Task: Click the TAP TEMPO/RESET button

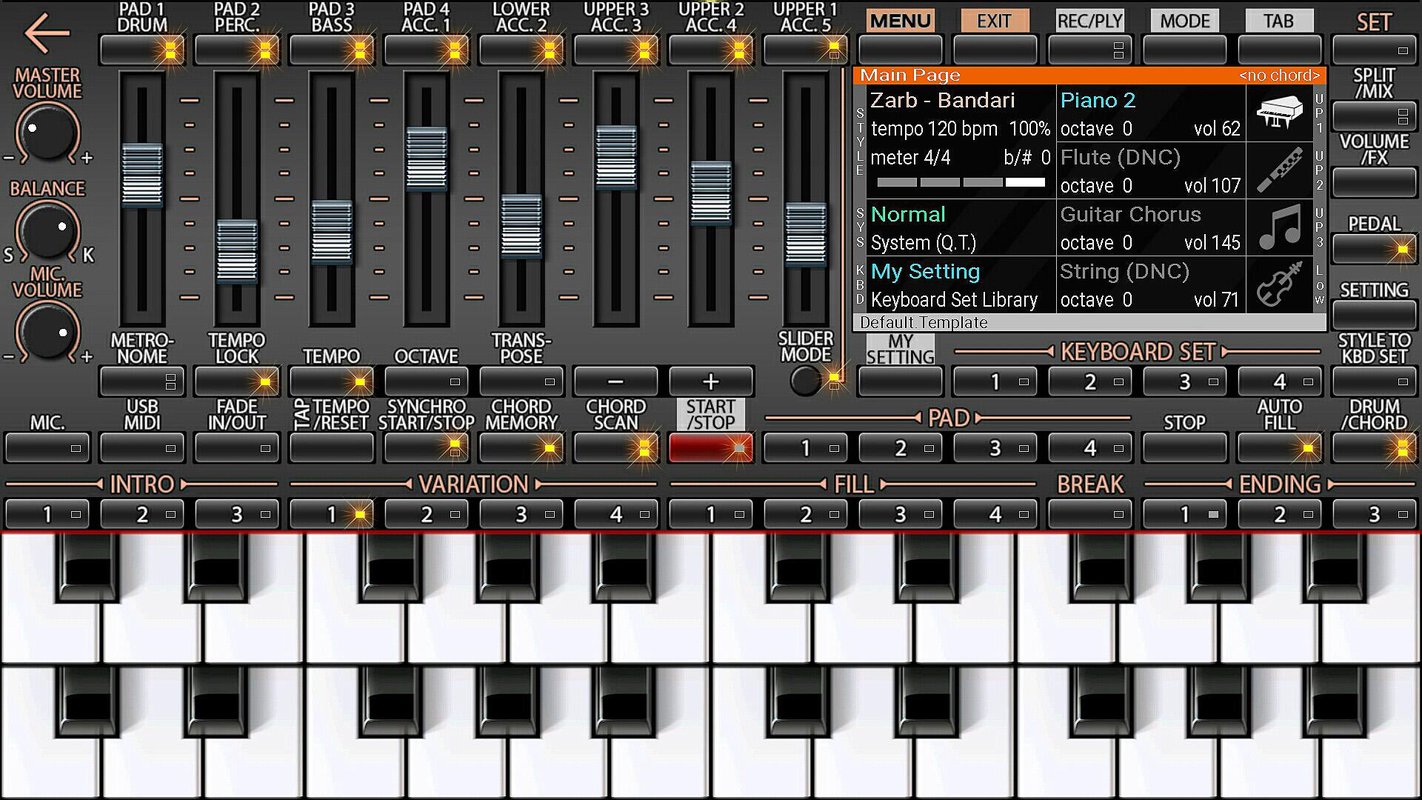Action: tap(332, 448)
